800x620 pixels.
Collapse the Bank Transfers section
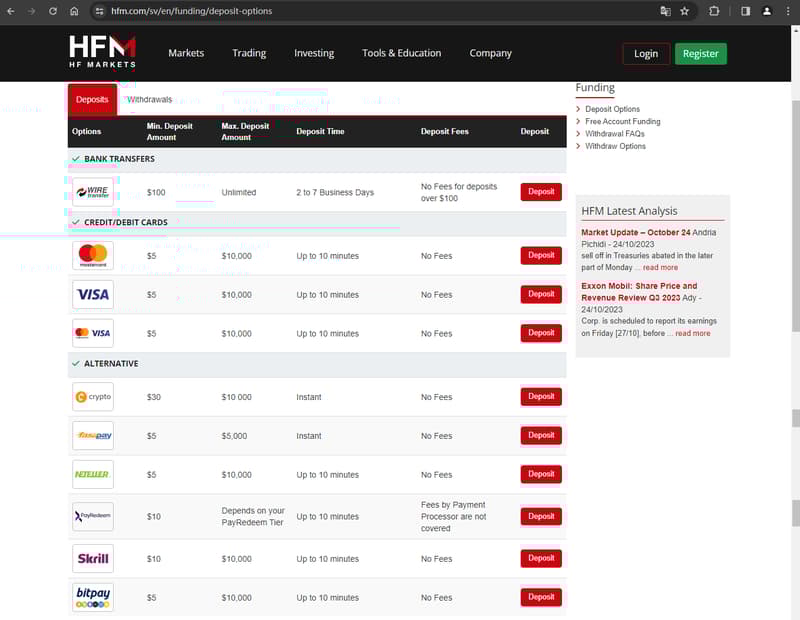(112, 159)
